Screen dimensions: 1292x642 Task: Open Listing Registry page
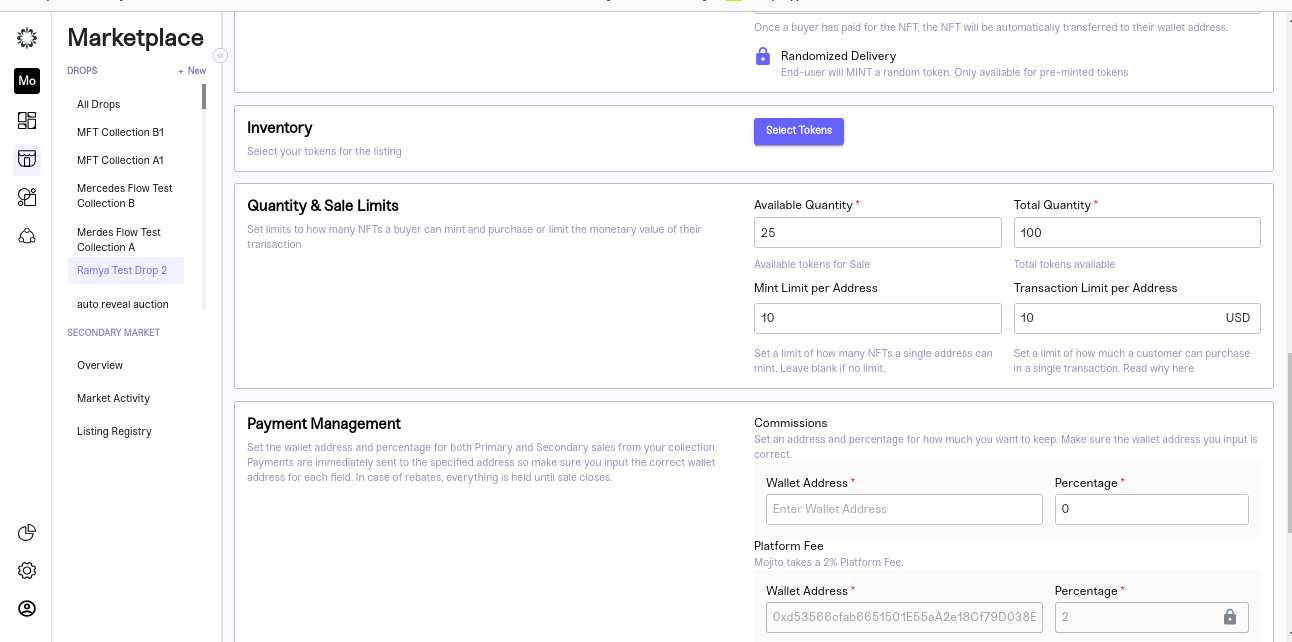click(x=114, y=431)
